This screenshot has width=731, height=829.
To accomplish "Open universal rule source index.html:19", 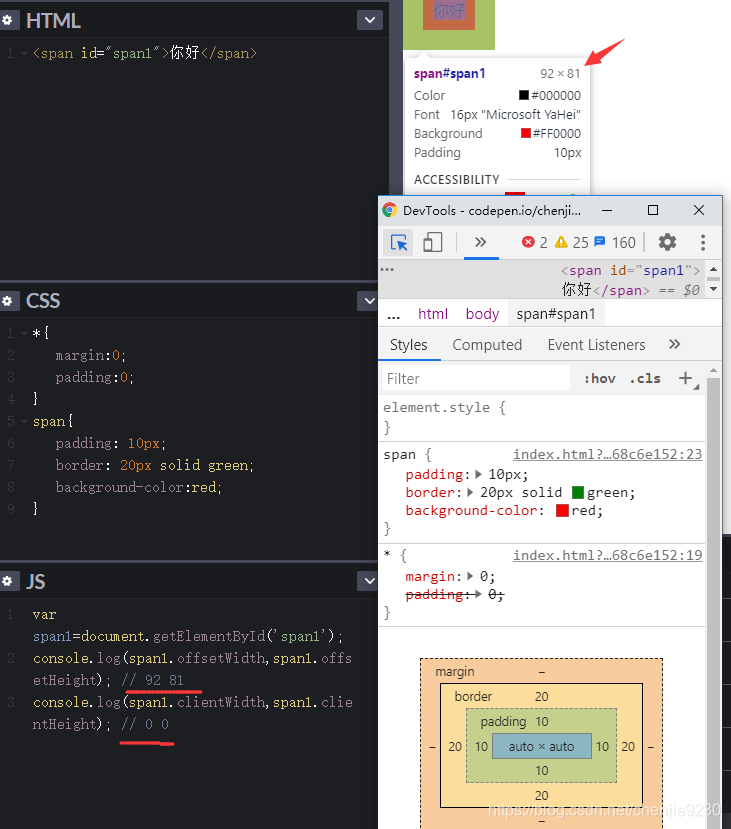I will coord(607,555).
